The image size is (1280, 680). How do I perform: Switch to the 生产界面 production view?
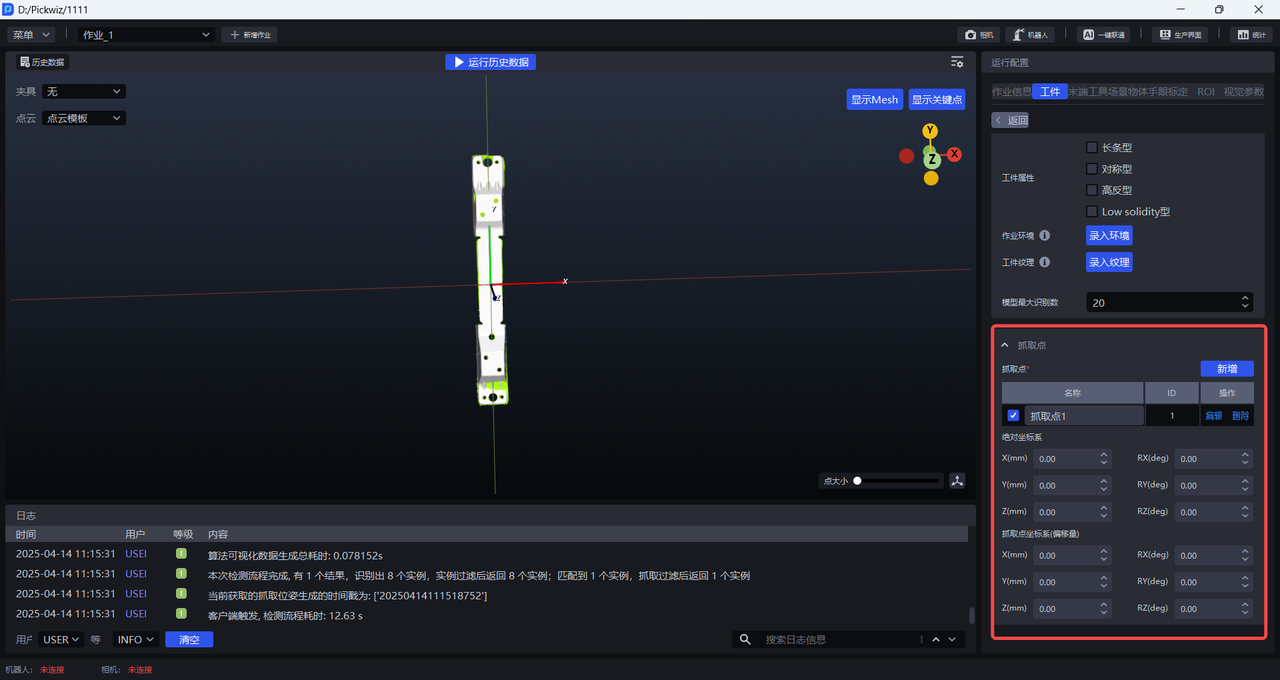[1179, 34]
